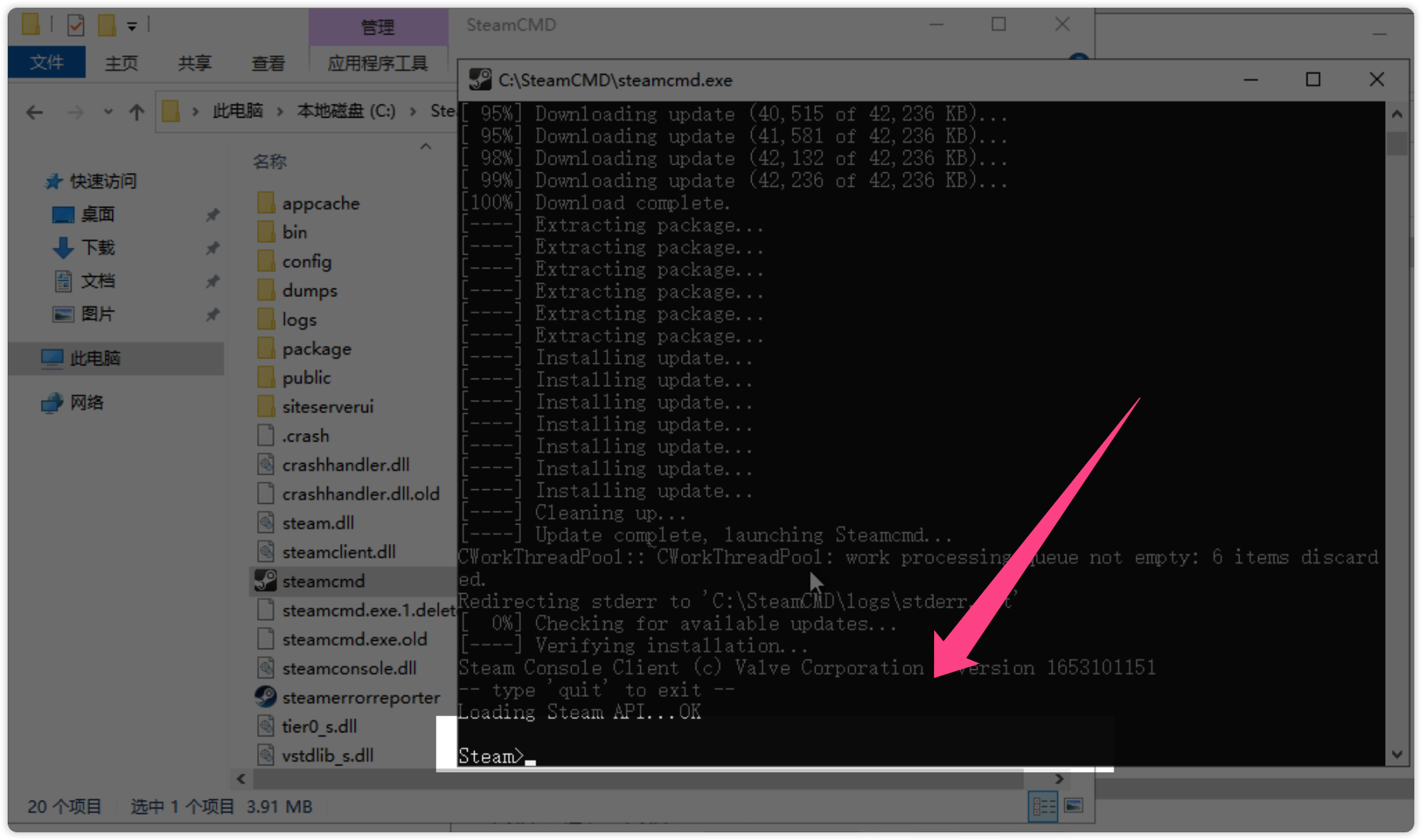Select the package folder
1422x840 pixels.
(x=316, y=348)
